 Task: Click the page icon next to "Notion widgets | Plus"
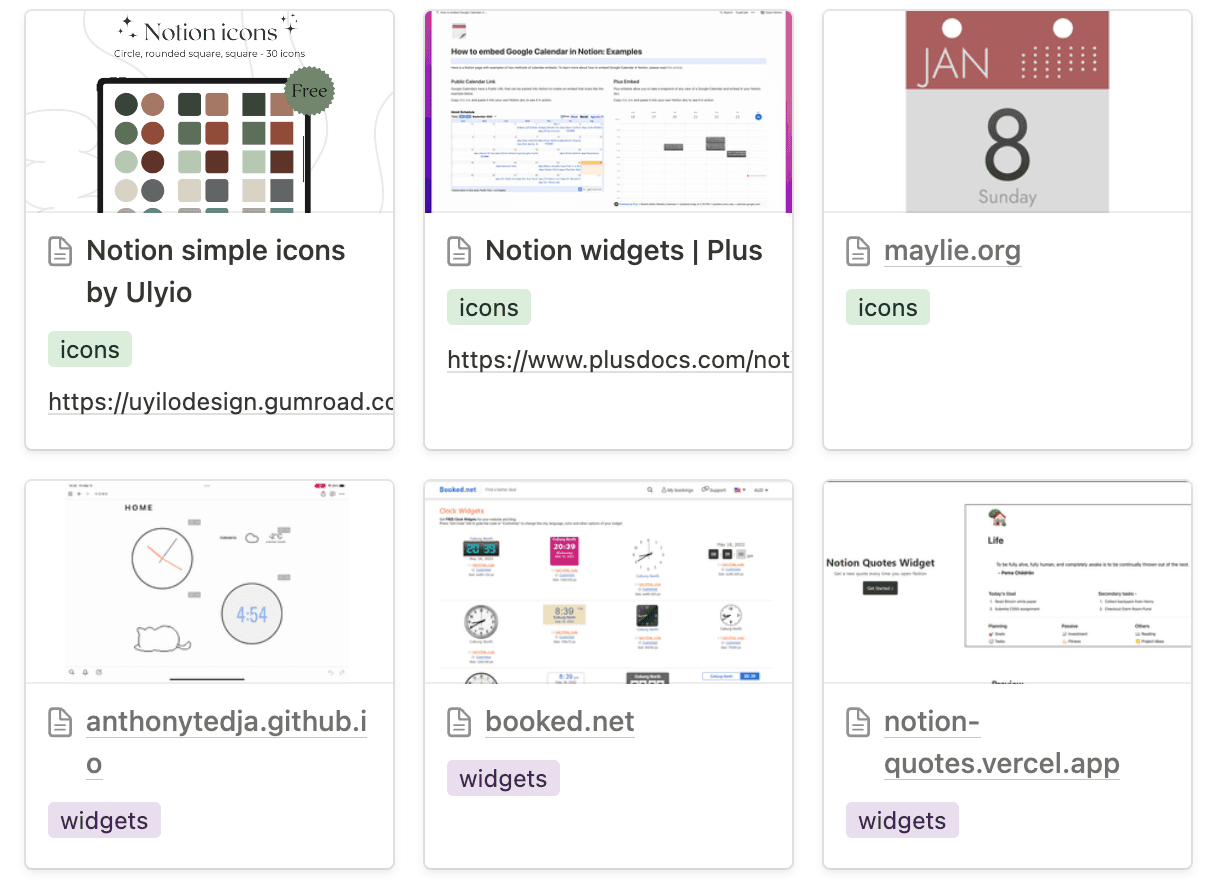(x=459, y=251)
